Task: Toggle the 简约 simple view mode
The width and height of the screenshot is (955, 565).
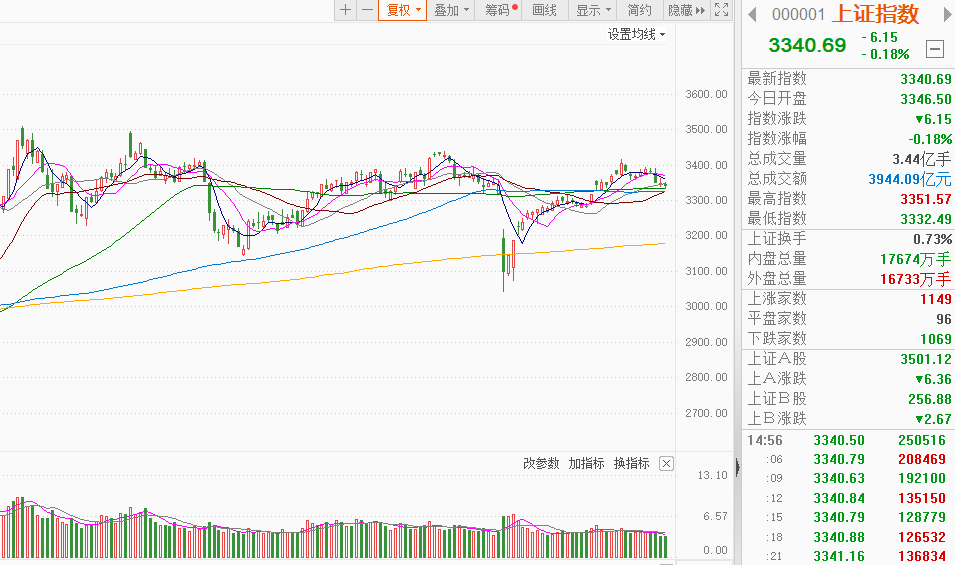Action: [640, 10]
